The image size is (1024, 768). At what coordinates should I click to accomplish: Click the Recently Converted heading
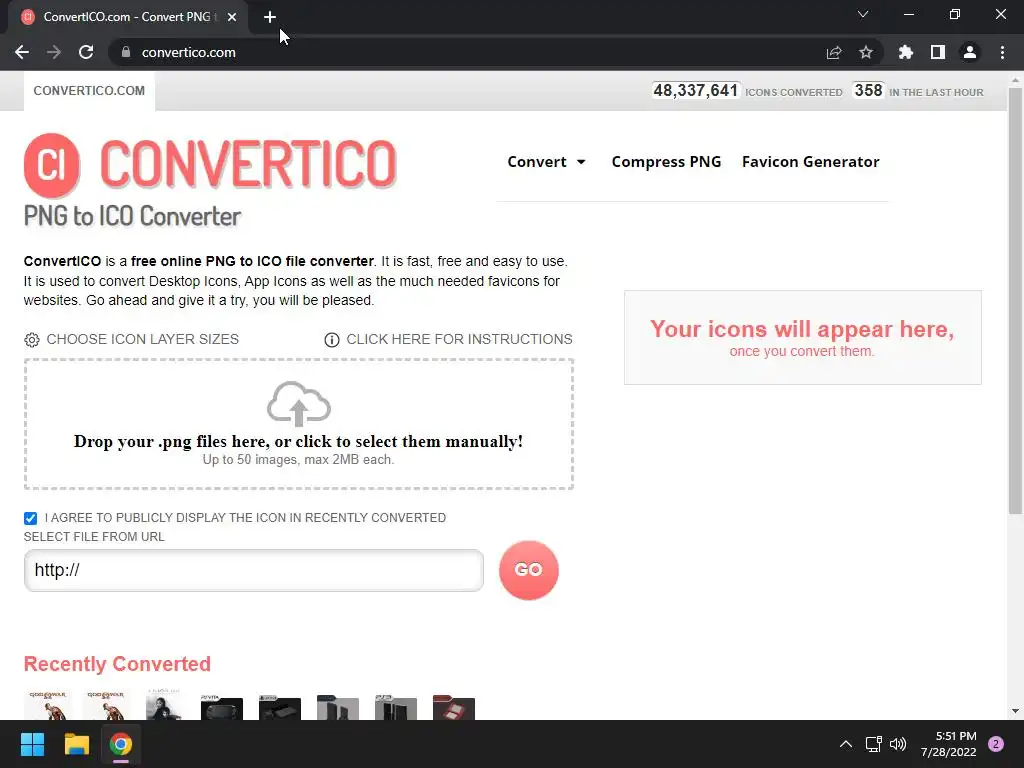click(118, 664)
